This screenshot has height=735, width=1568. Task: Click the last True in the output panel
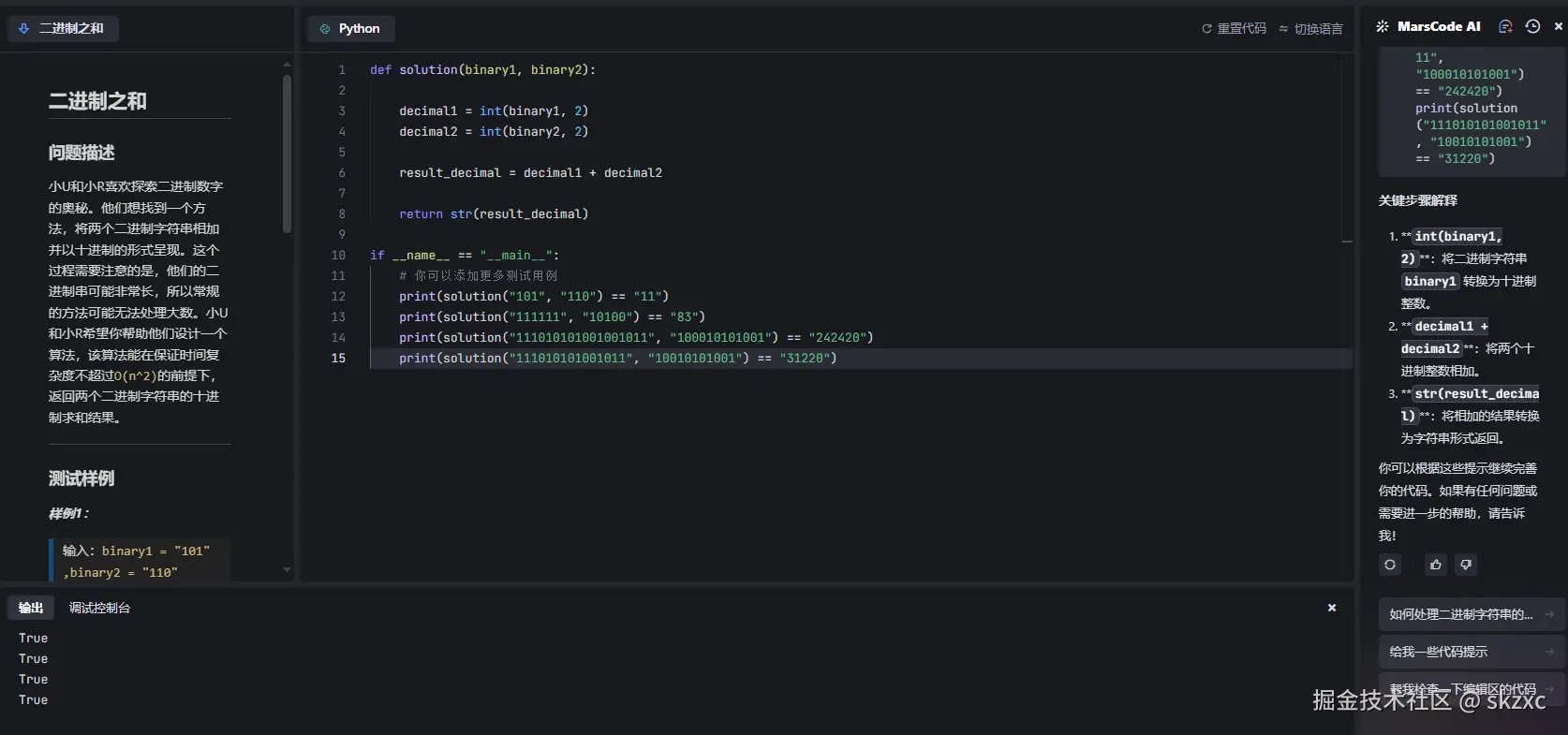(33, 699)
